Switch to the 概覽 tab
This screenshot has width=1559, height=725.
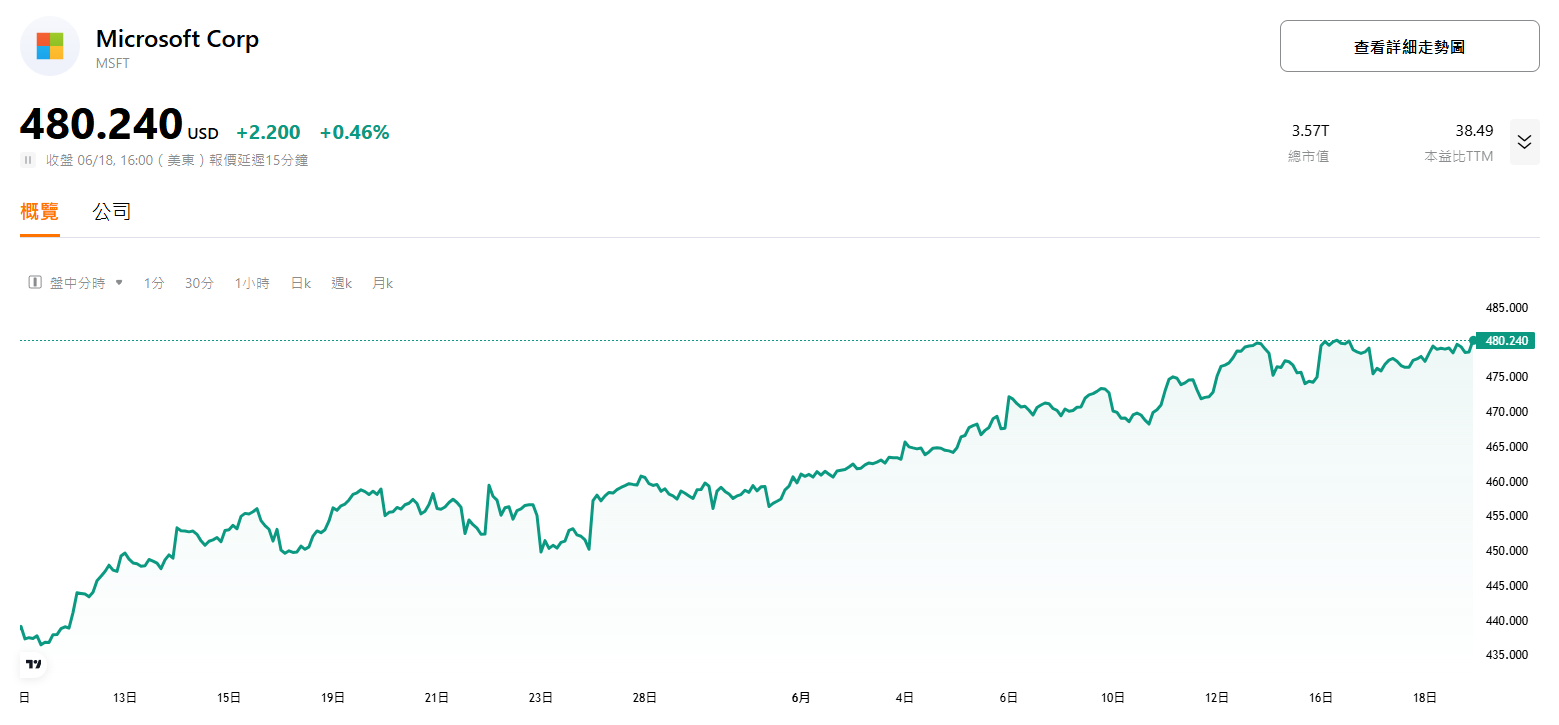point(39,211)
